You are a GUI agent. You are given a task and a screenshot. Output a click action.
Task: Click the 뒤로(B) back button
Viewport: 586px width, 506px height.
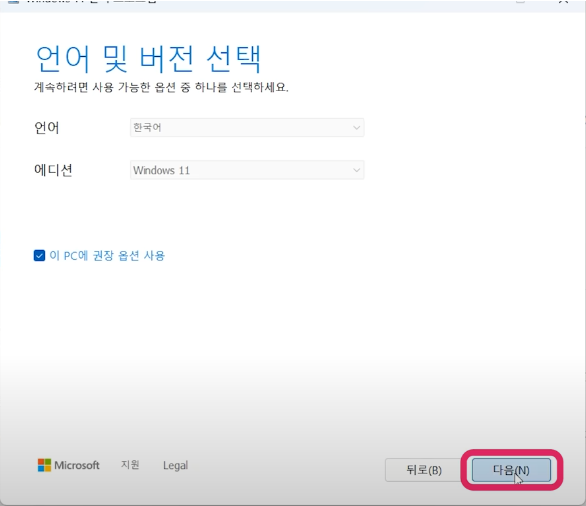(424, 470)
